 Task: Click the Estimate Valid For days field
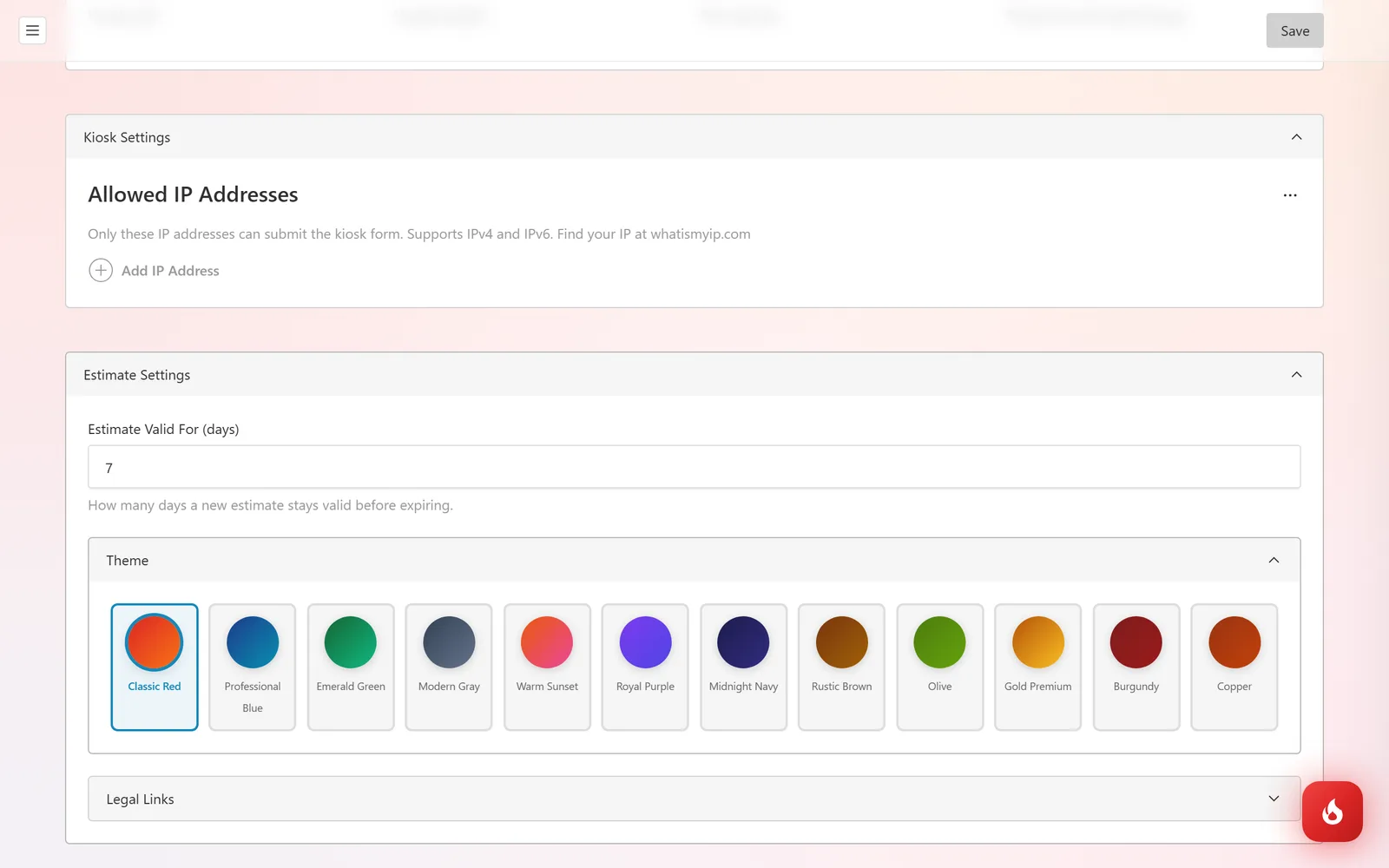click(x=694, y=467)
